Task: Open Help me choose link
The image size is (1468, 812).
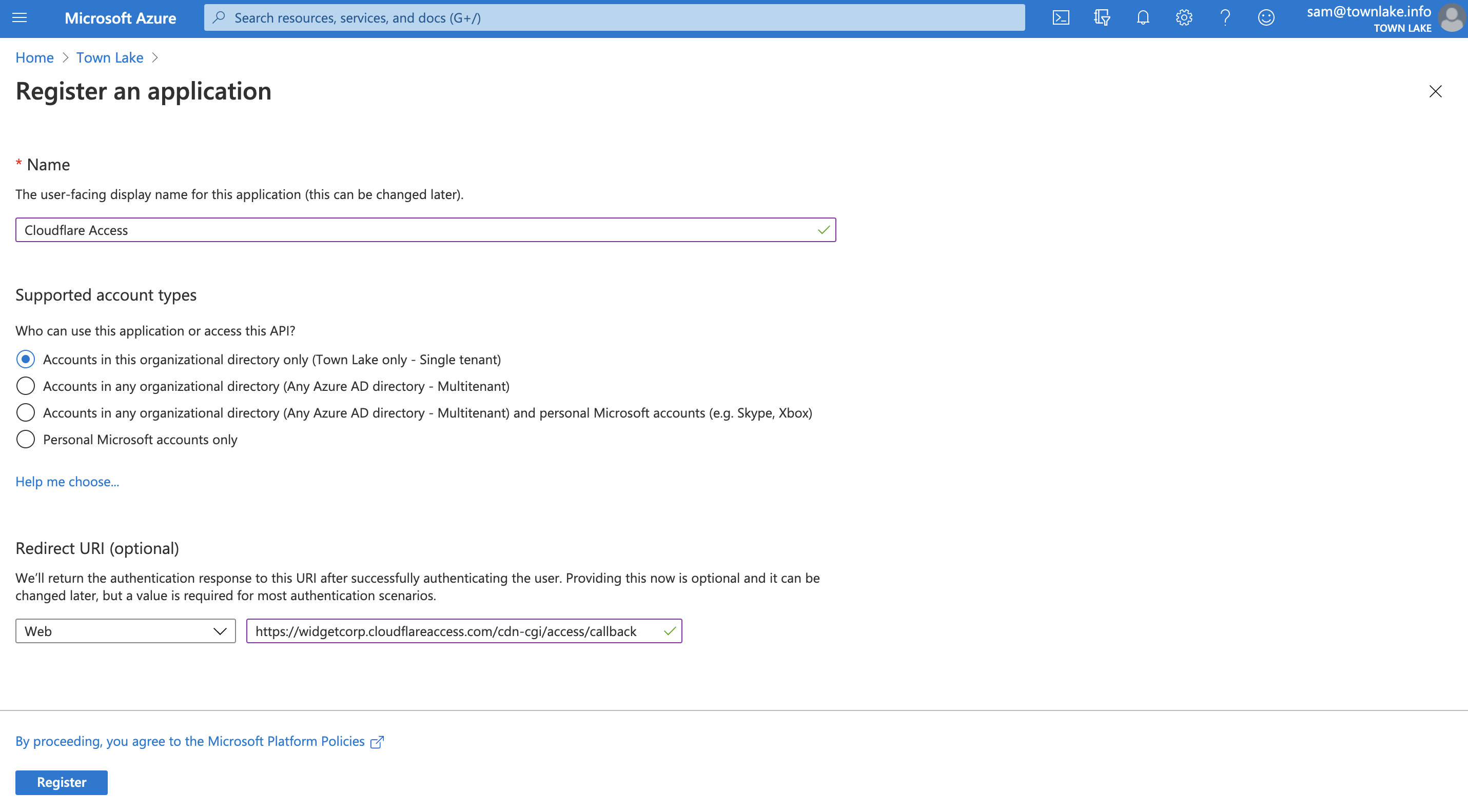Action: 67,481
